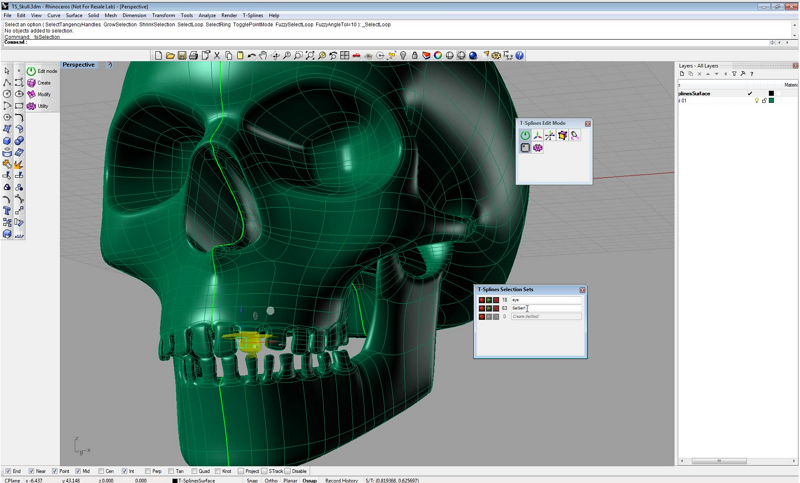
Task: Click the Undo arrow icon
Action: pyautogui.click(x=251, y=56)
